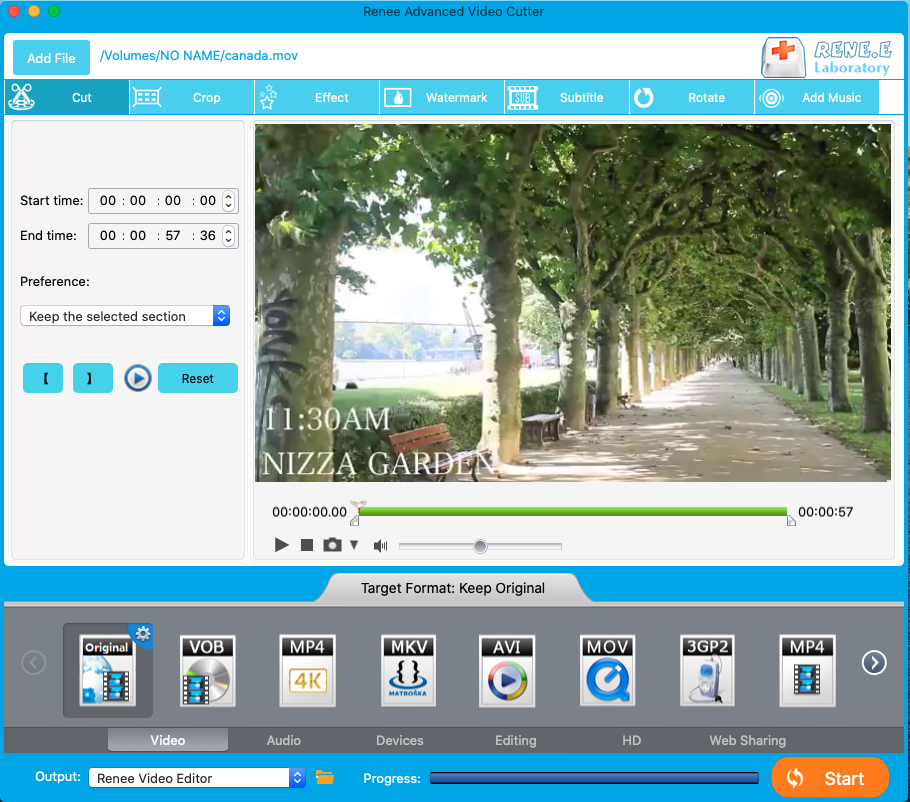Preview selected section with round play icon
This screenshot has width=910, height=802.
[138, 378]
